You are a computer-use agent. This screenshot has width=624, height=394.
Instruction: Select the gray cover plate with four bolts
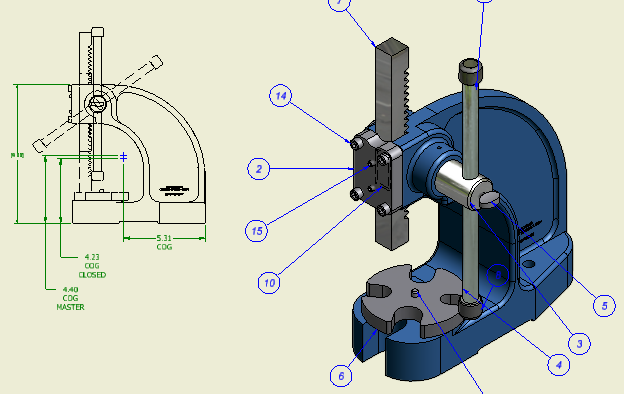click(x=376, y=174)
